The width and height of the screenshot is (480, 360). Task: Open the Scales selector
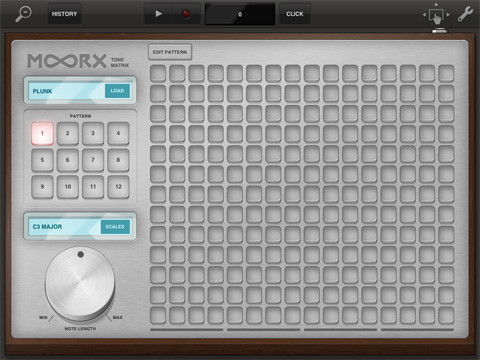point(115,227)
